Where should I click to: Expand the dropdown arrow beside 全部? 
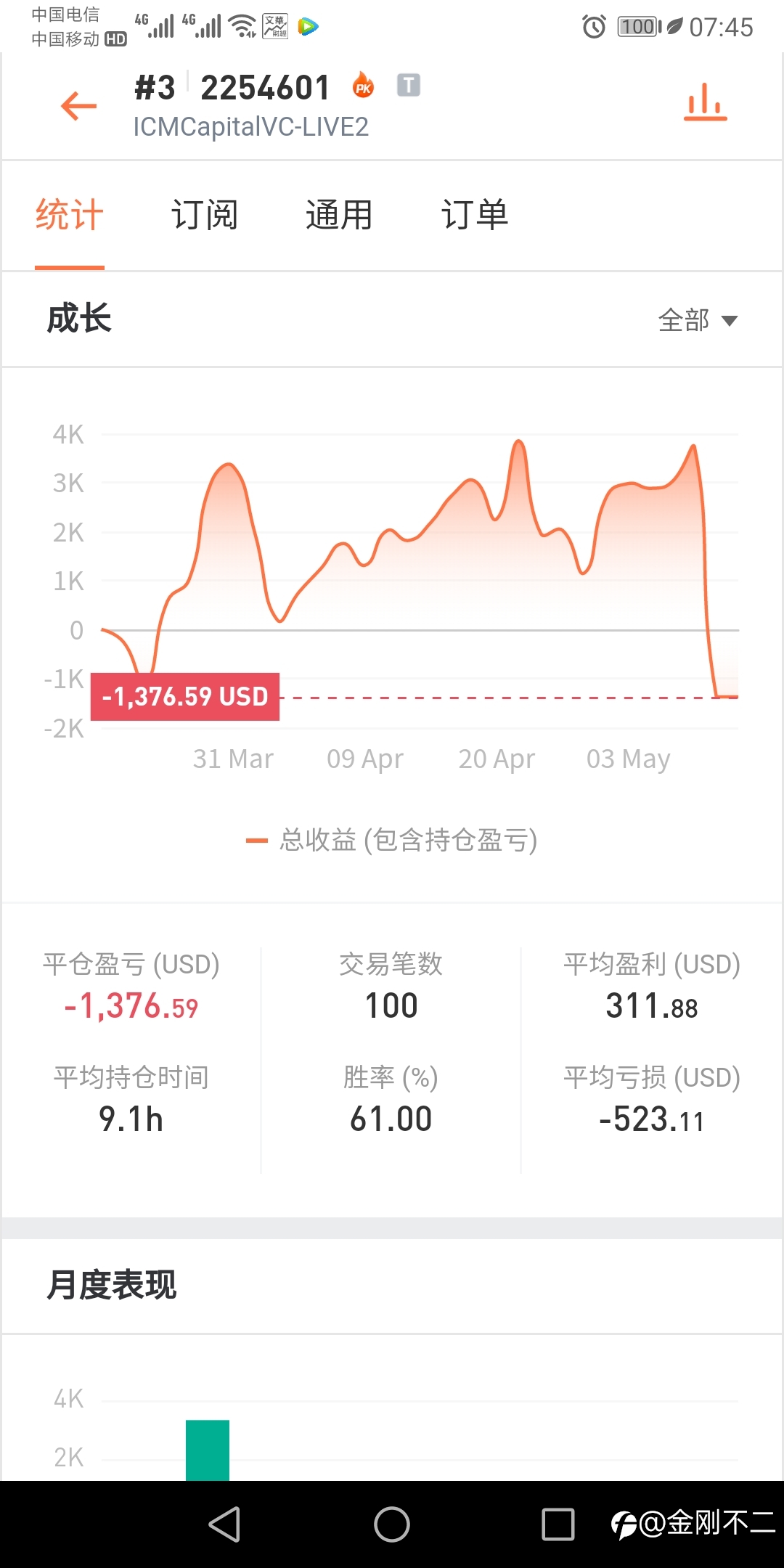[x=730, y=321]
